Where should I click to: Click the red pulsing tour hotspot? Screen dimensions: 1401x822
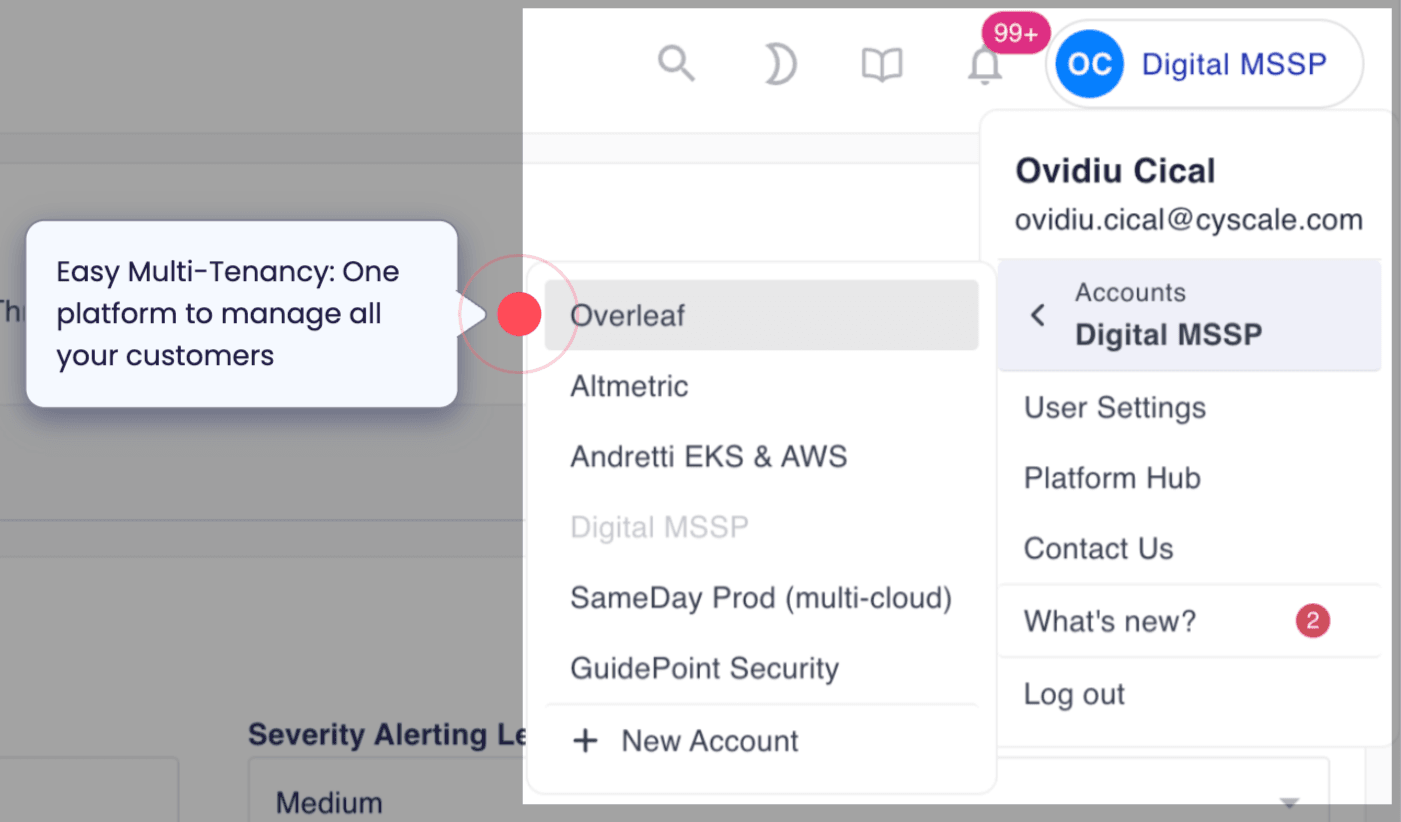tap(518, 313)
